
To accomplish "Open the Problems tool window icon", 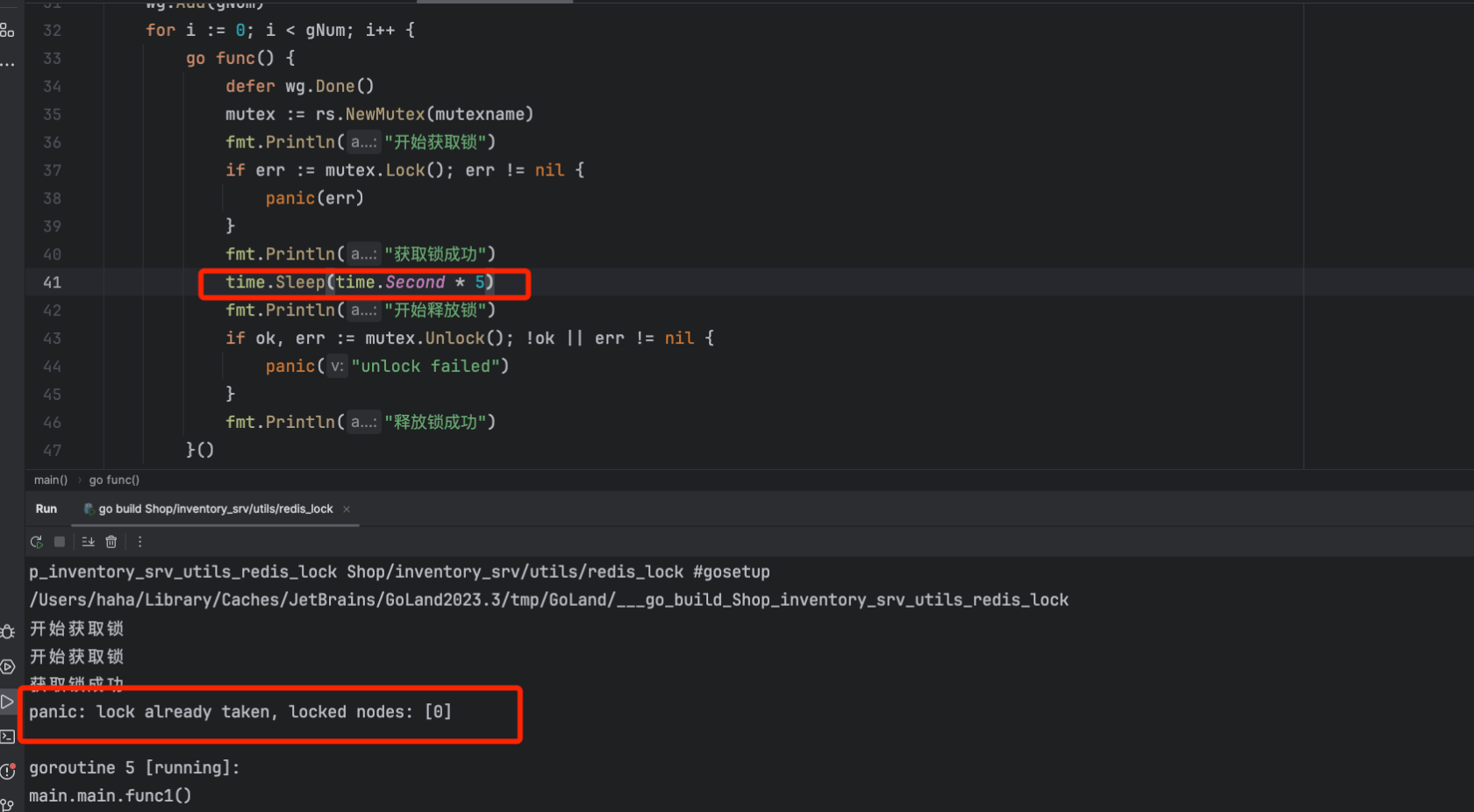I will click(8, 771).
